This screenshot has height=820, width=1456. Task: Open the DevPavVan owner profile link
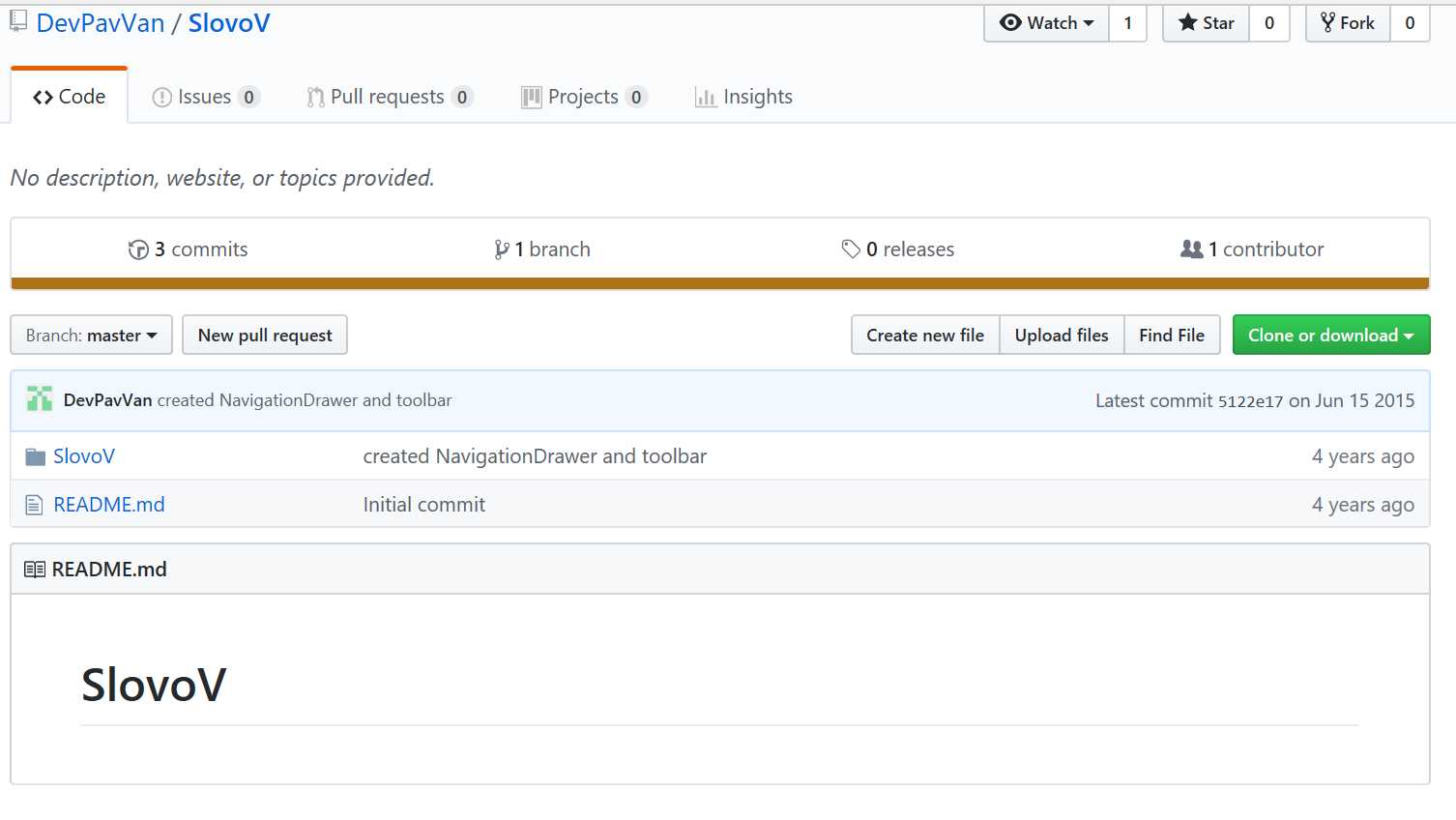(101, 23)
